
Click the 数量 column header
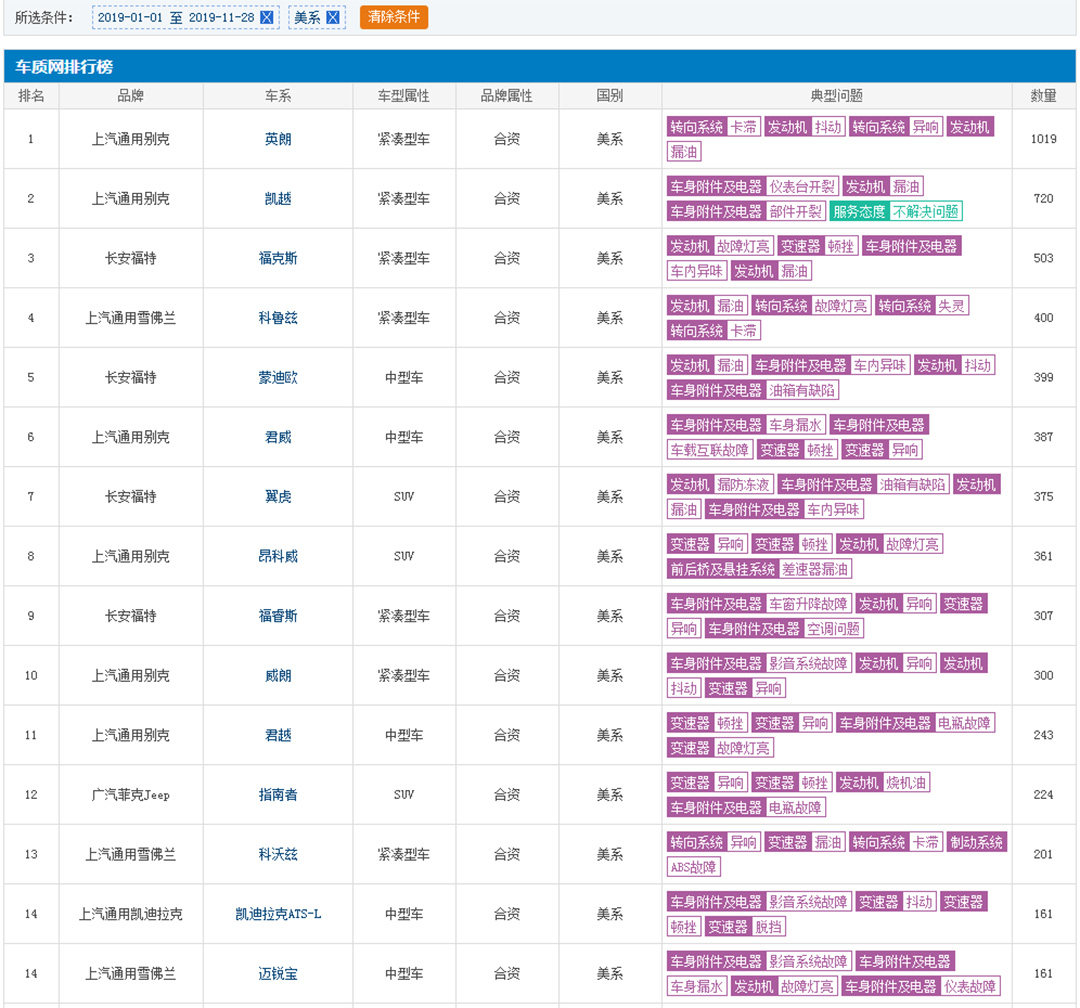point(1043,96)
